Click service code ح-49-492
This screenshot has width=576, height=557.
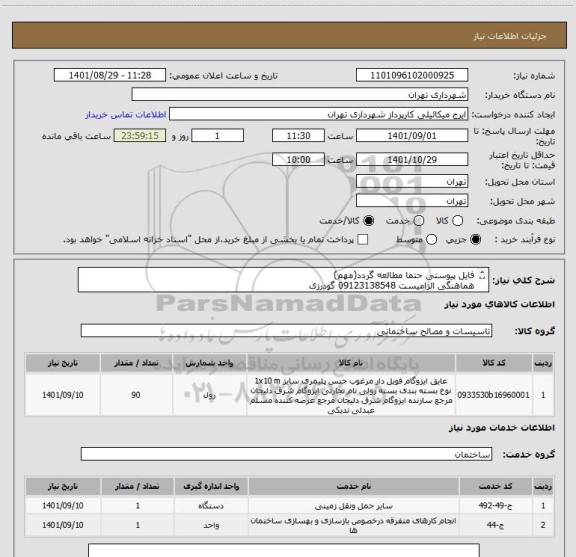click(x=495, y=506)
